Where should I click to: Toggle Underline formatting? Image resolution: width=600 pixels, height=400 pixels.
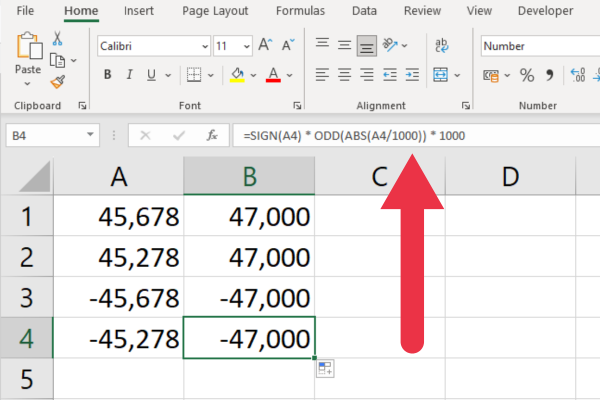152,75
